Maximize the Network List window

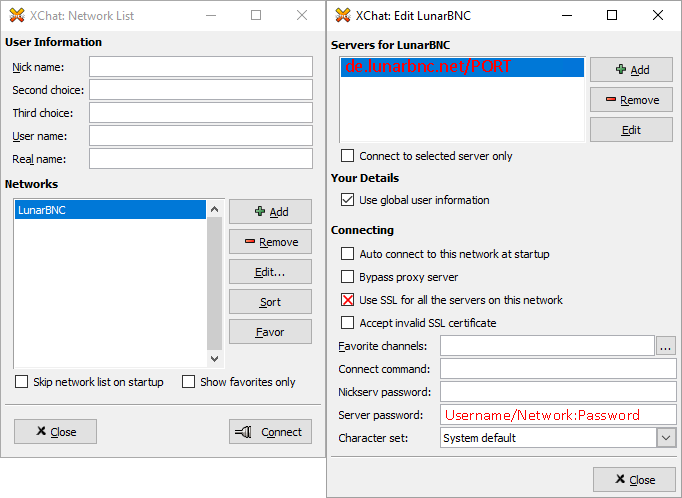[256, 15]
